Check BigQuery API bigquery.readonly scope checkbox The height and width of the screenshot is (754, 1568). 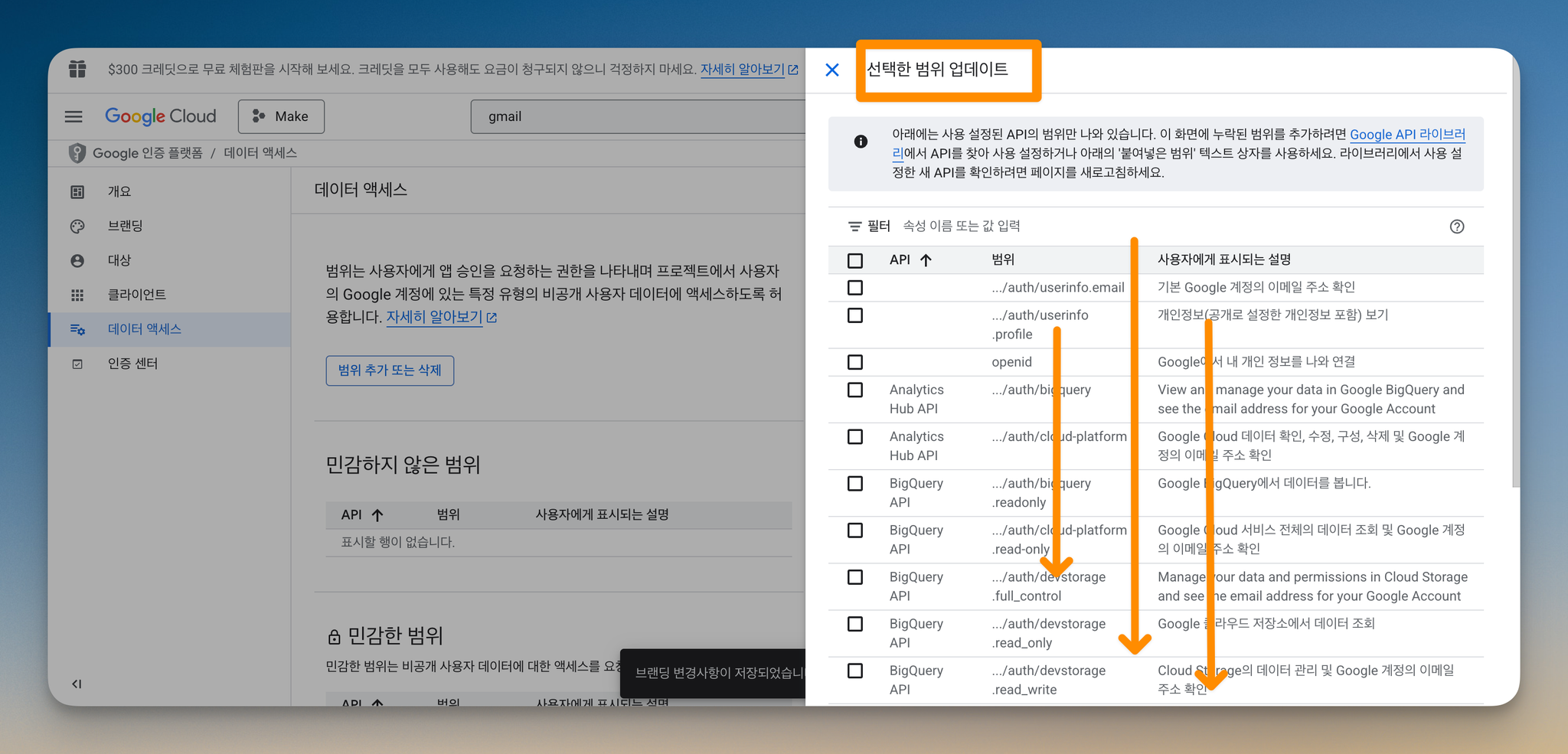[855, 484]
